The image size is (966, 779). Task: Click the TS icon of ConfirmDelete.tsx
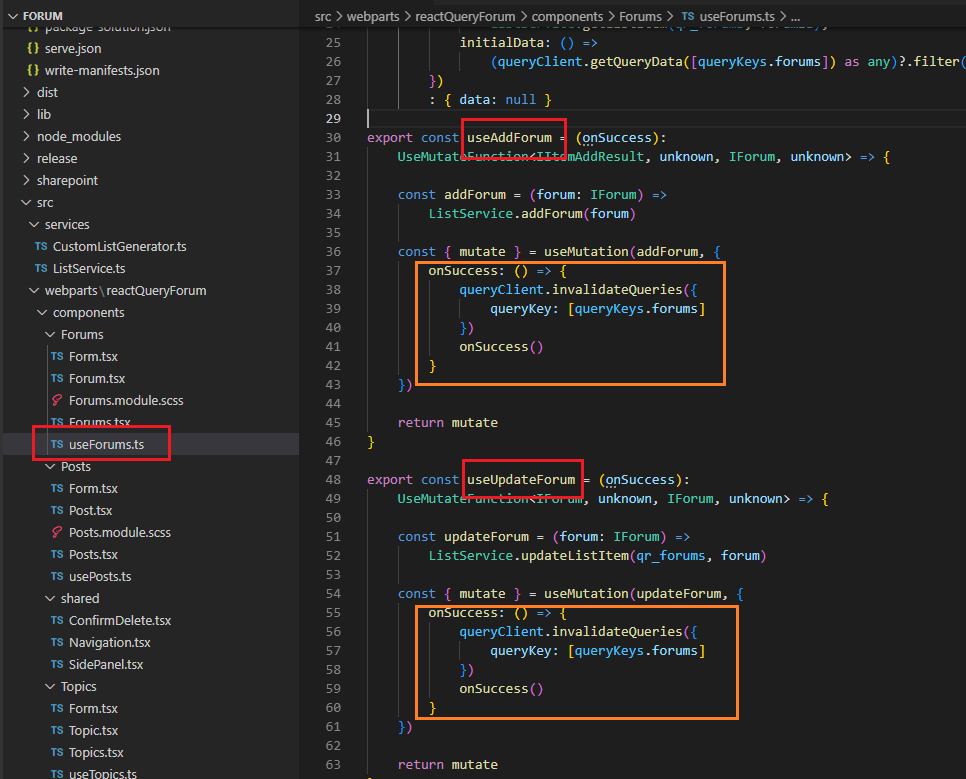57,620
